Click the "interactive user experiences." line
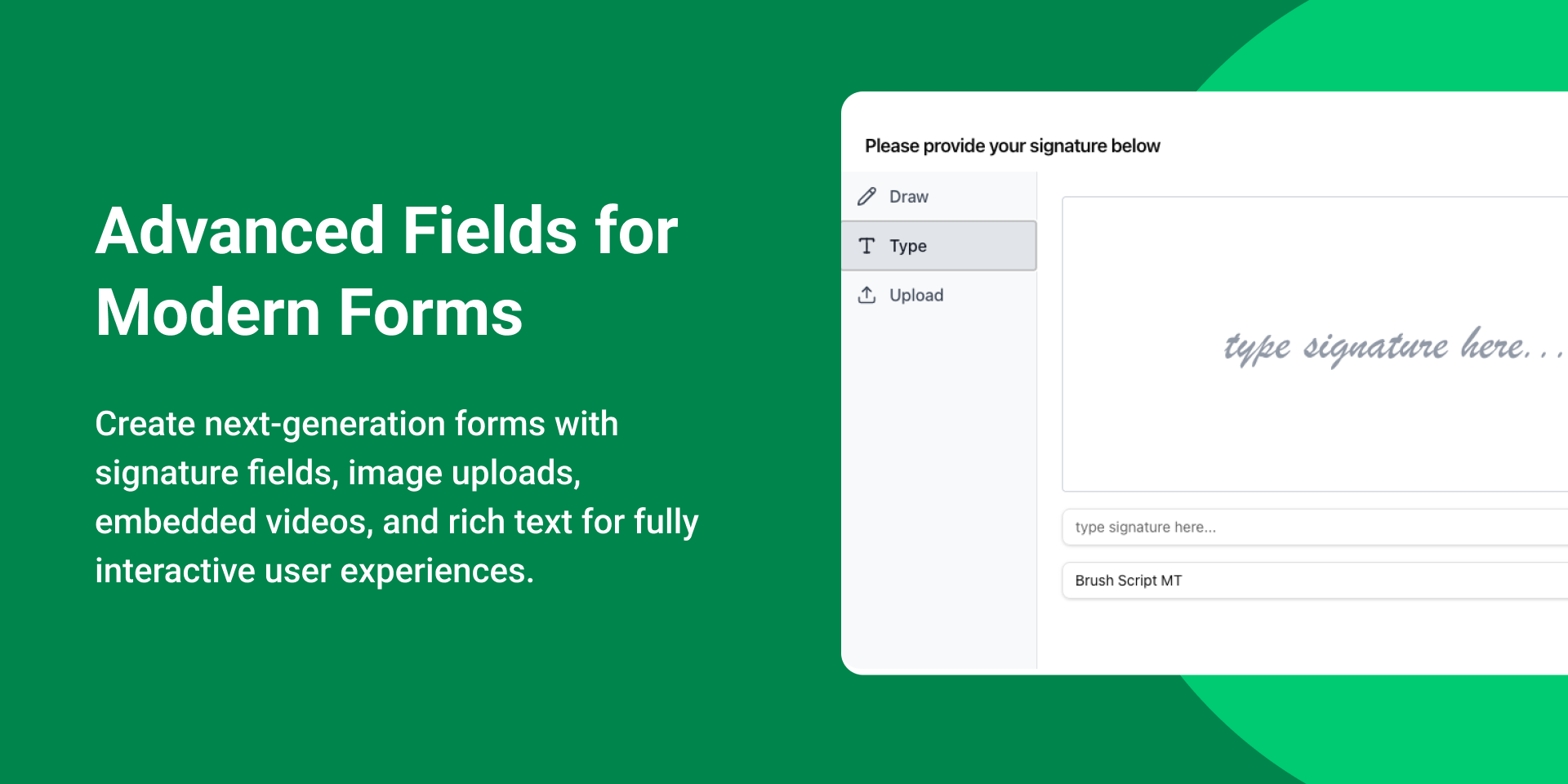 [x=314, y=571]
